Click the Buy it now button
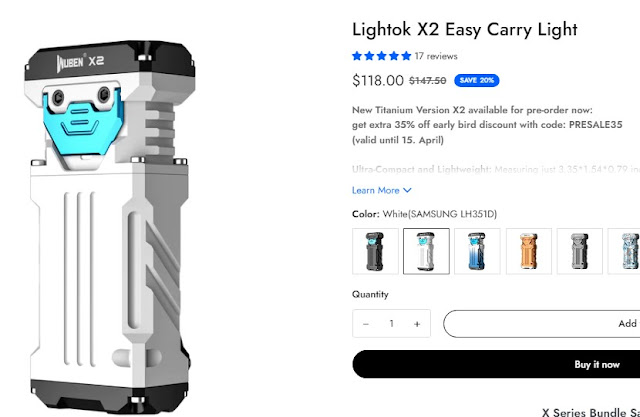 496,364
